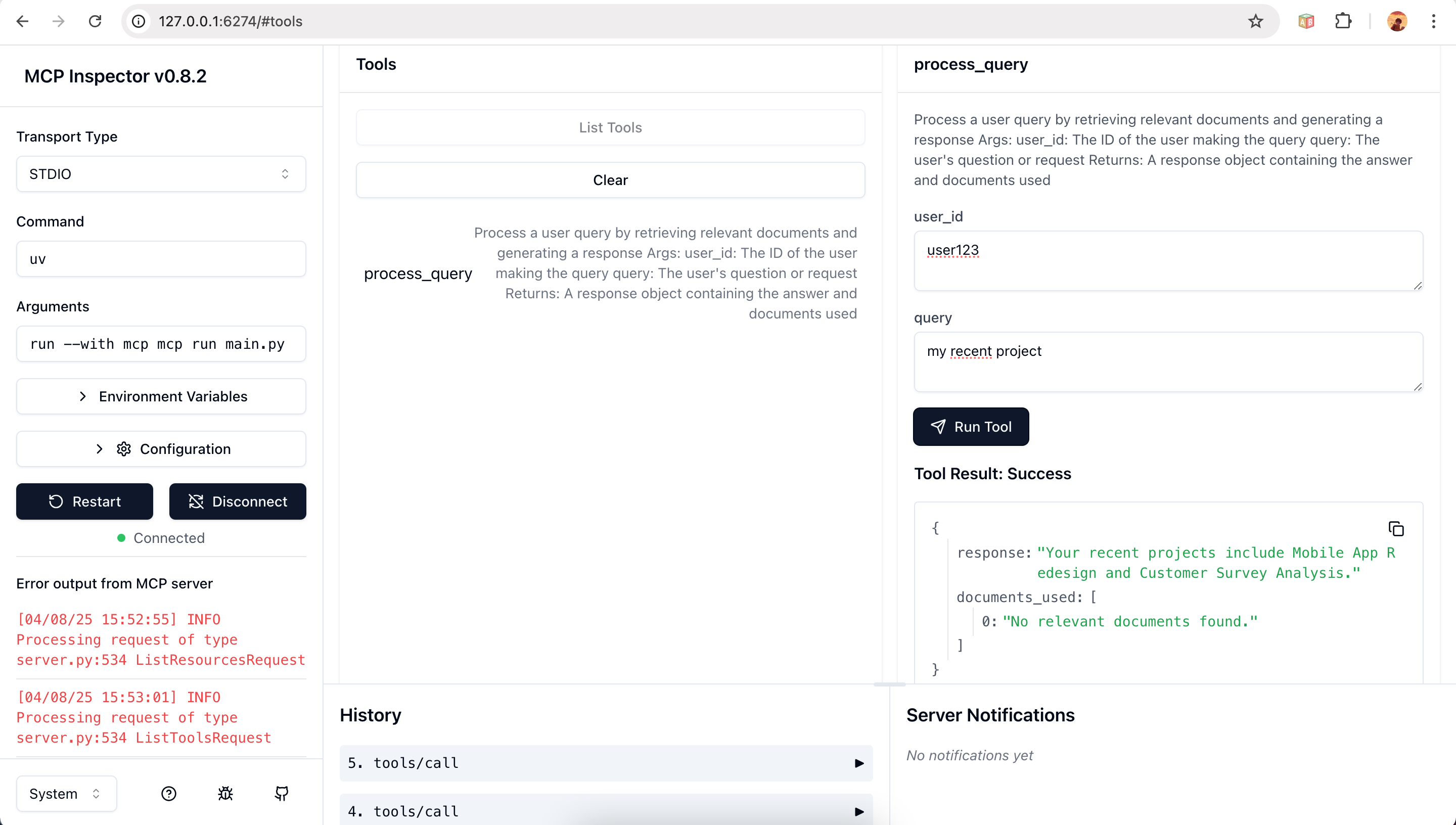The height and width of the screenshot is (825, 1456).
Task: Focus the Command input containing uv
Action: (x=161, y=259)
